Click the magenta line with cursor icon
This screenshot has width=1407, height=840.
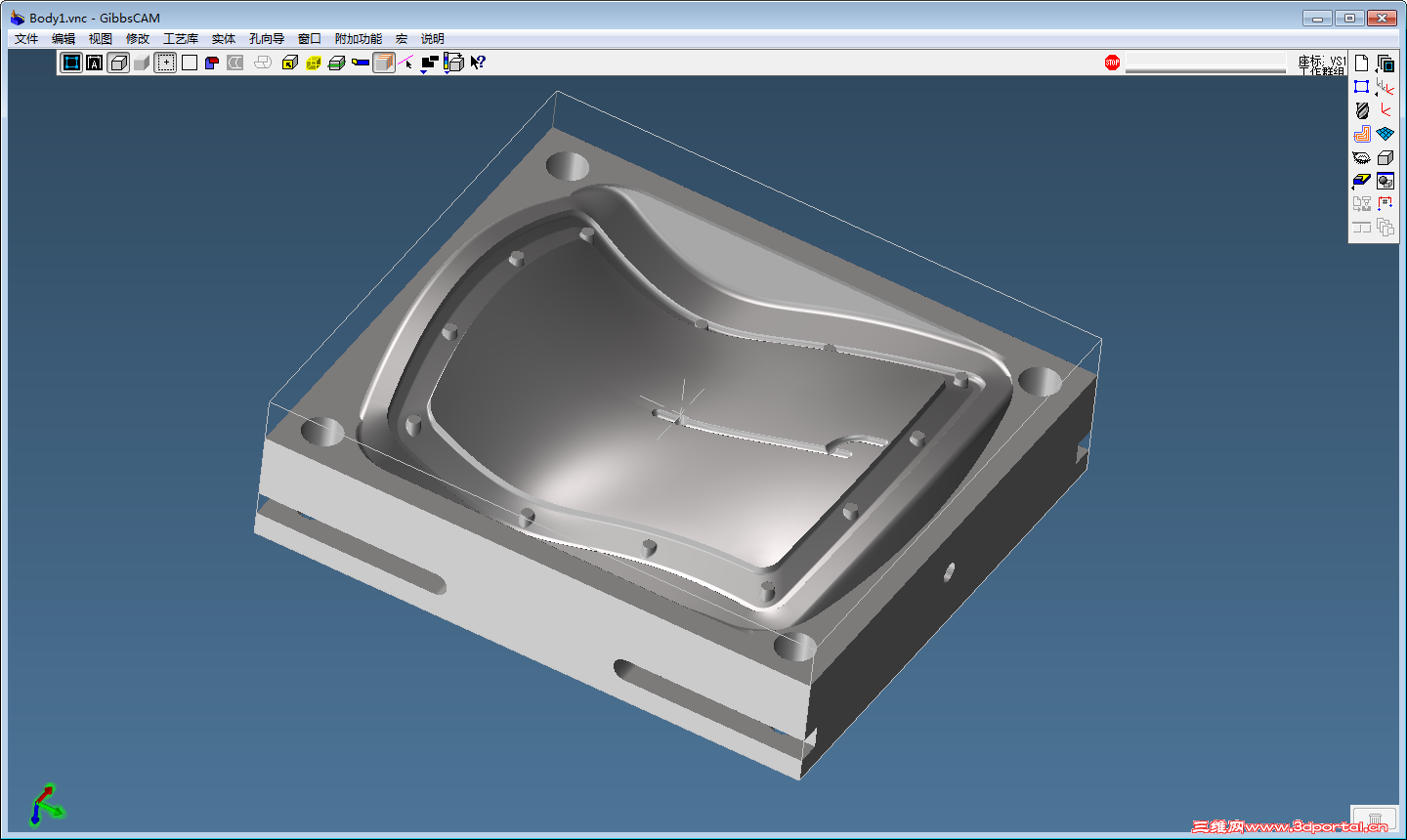pos(406,63)
